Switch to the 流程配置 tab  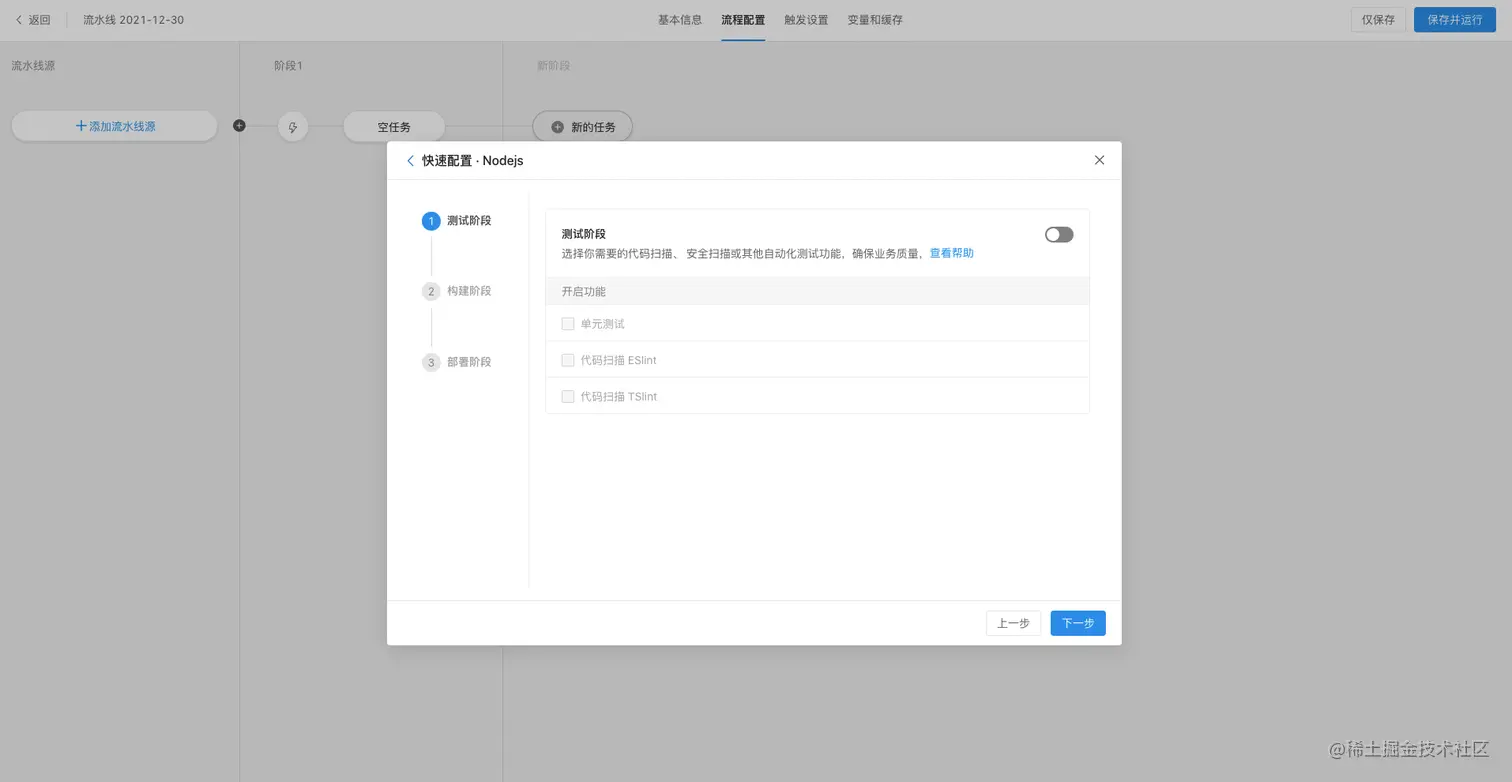tap(743, 20)
